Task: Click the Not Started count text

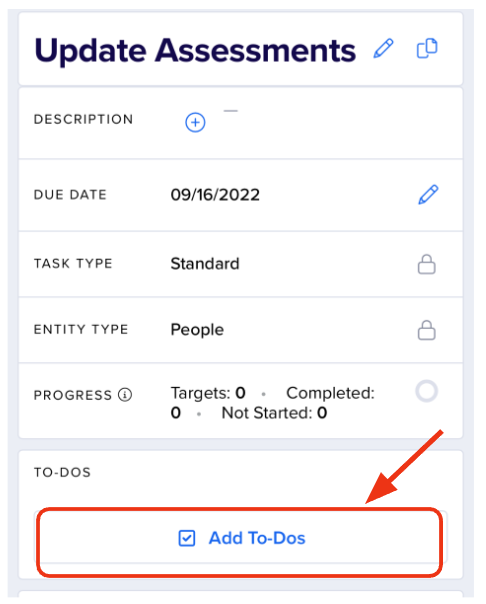Action: pyautogui.click(x=274, y=413)
